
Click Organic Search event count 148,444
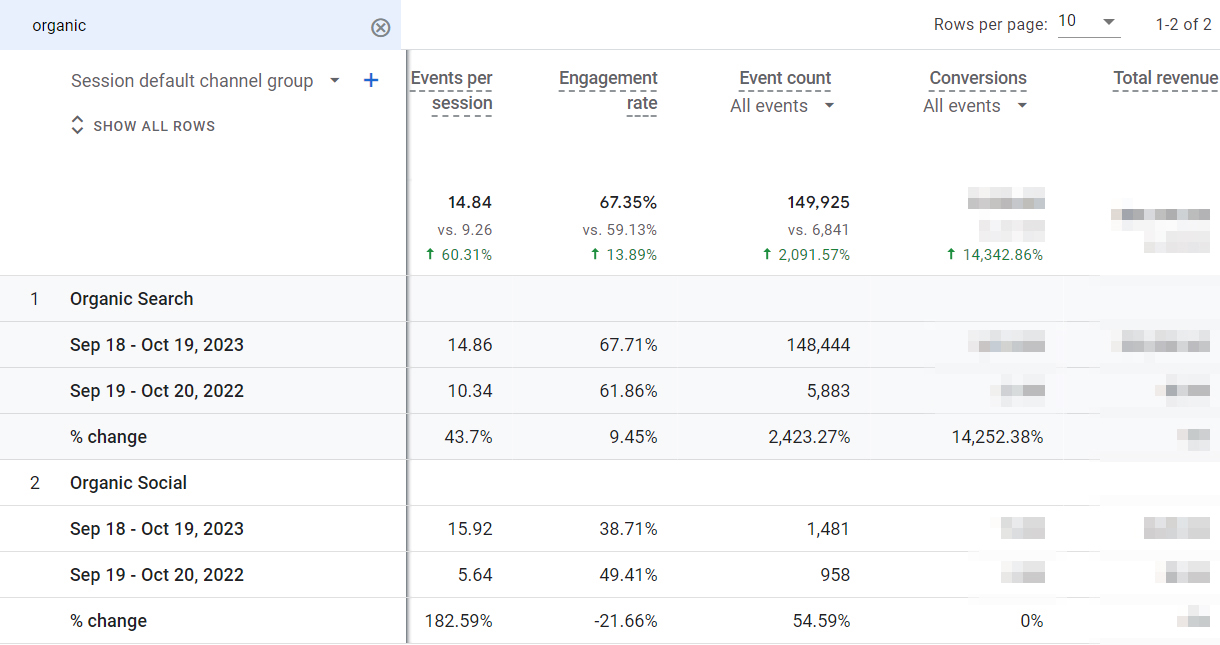click(x=818, y=345)
